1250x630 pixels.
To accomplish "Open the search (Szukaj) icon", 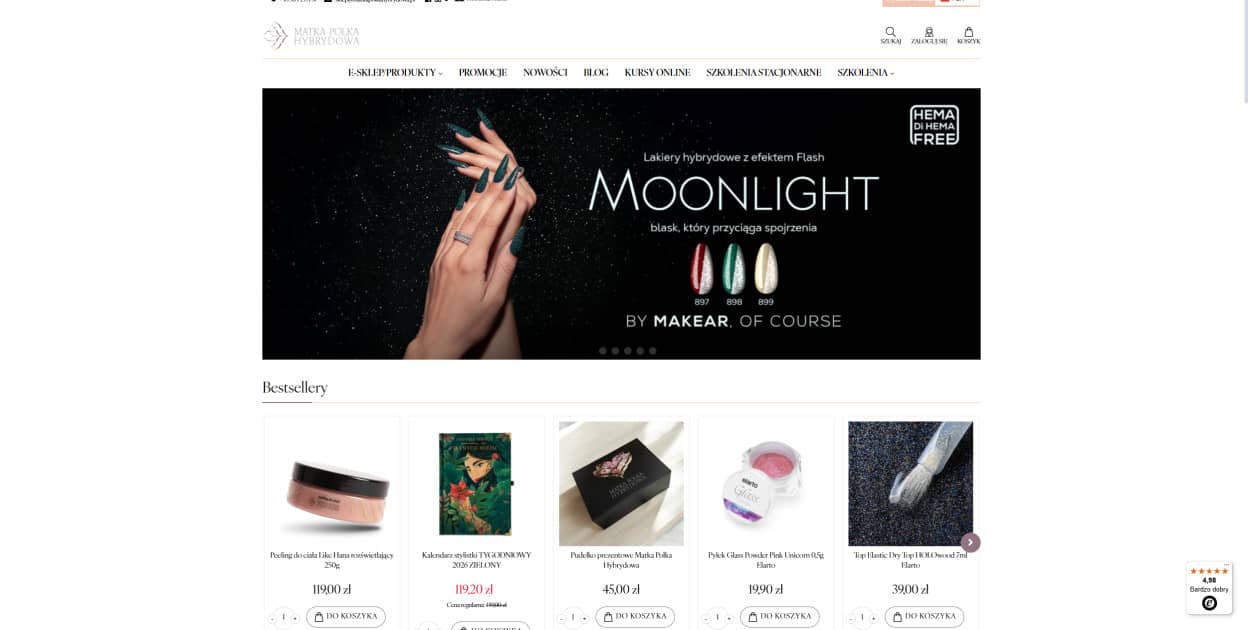I will click(890, 35).
